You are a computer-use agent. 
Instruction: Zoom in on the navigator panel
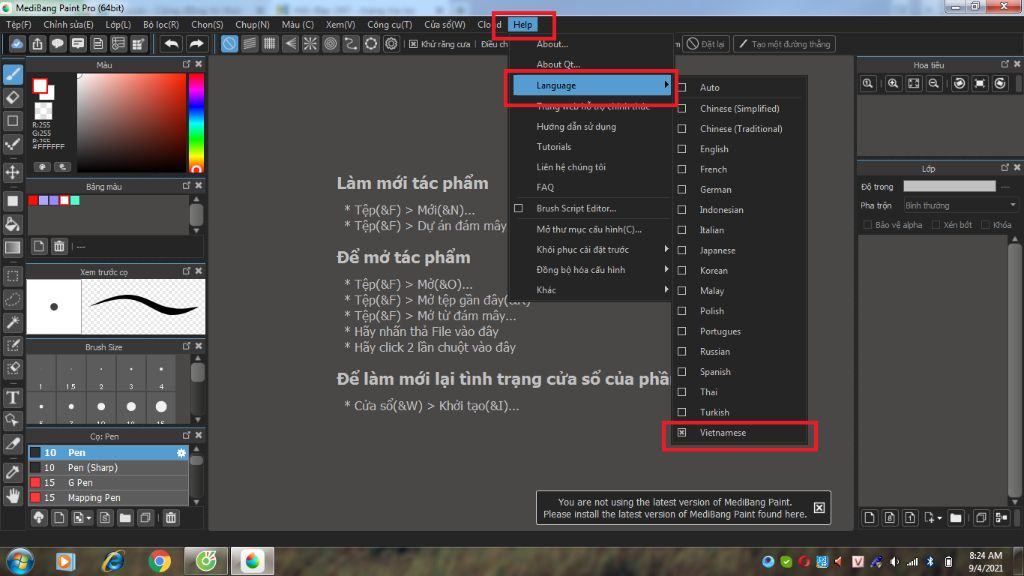[x=893, y=84]
